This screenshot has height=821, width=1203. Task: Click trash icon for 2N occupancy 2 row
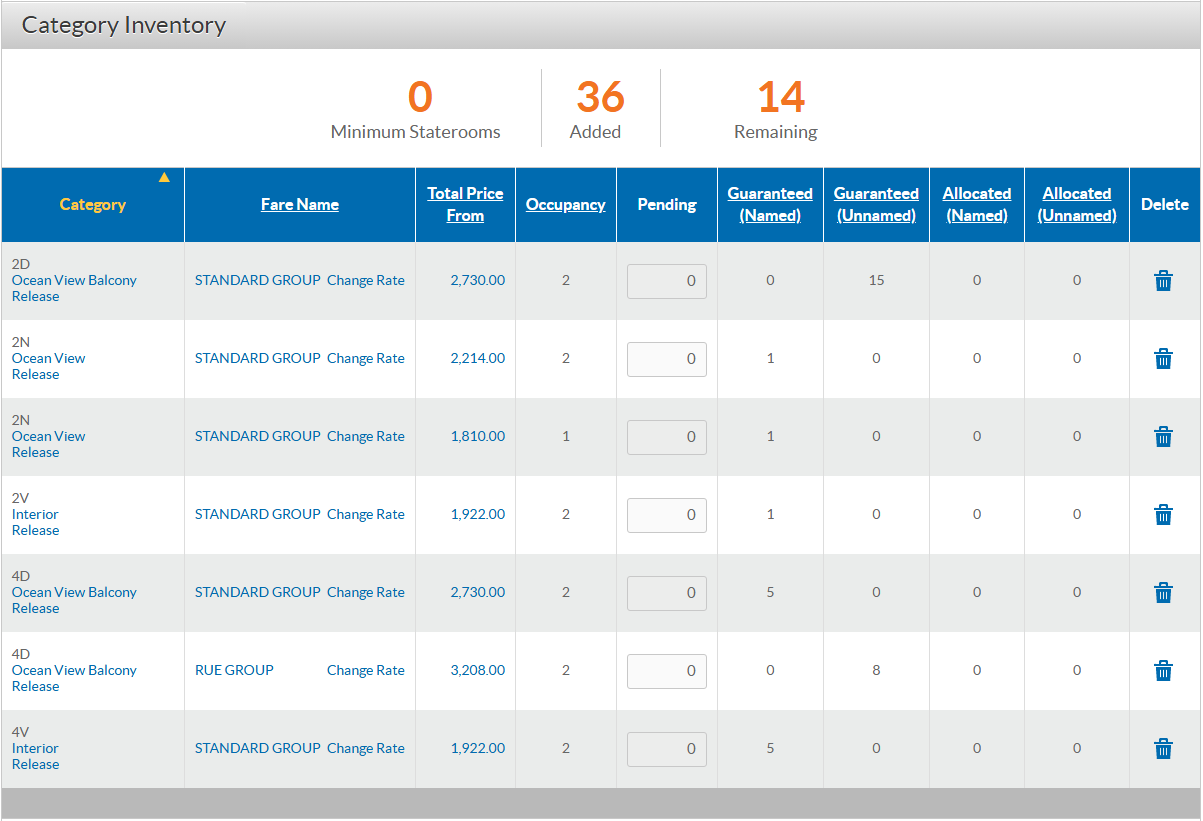(1163, 359)
